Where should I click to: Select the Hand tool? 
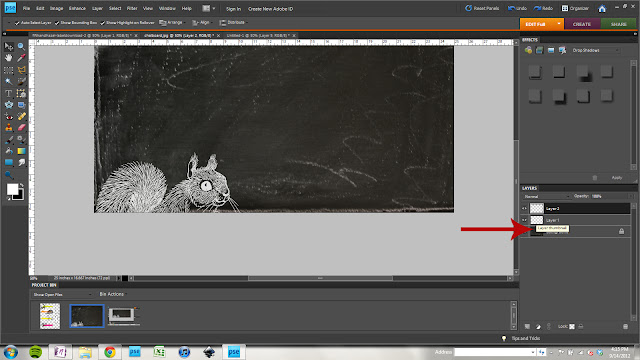click(9, 58)
